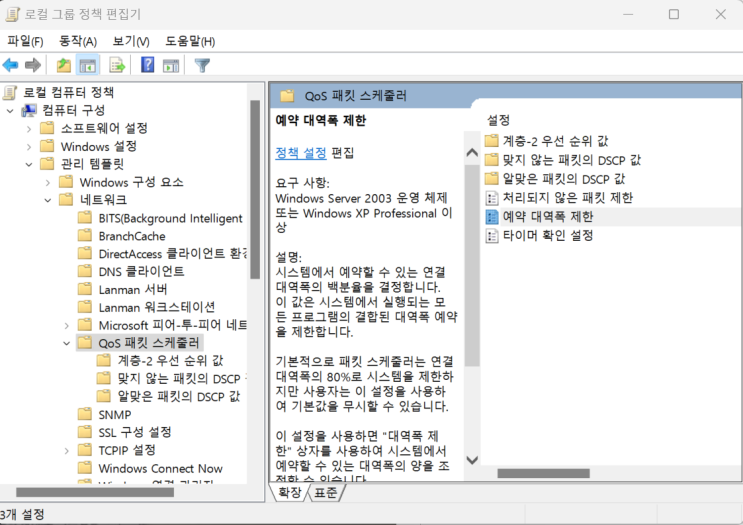Click the tree pane horizontal scrollbar thumb

tap(95, 493)
